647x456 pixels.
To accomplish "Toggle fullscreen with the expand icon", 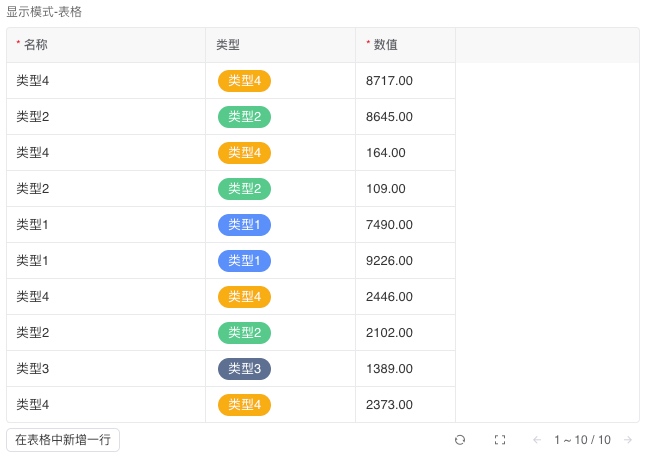I will [x=500, y=440].
